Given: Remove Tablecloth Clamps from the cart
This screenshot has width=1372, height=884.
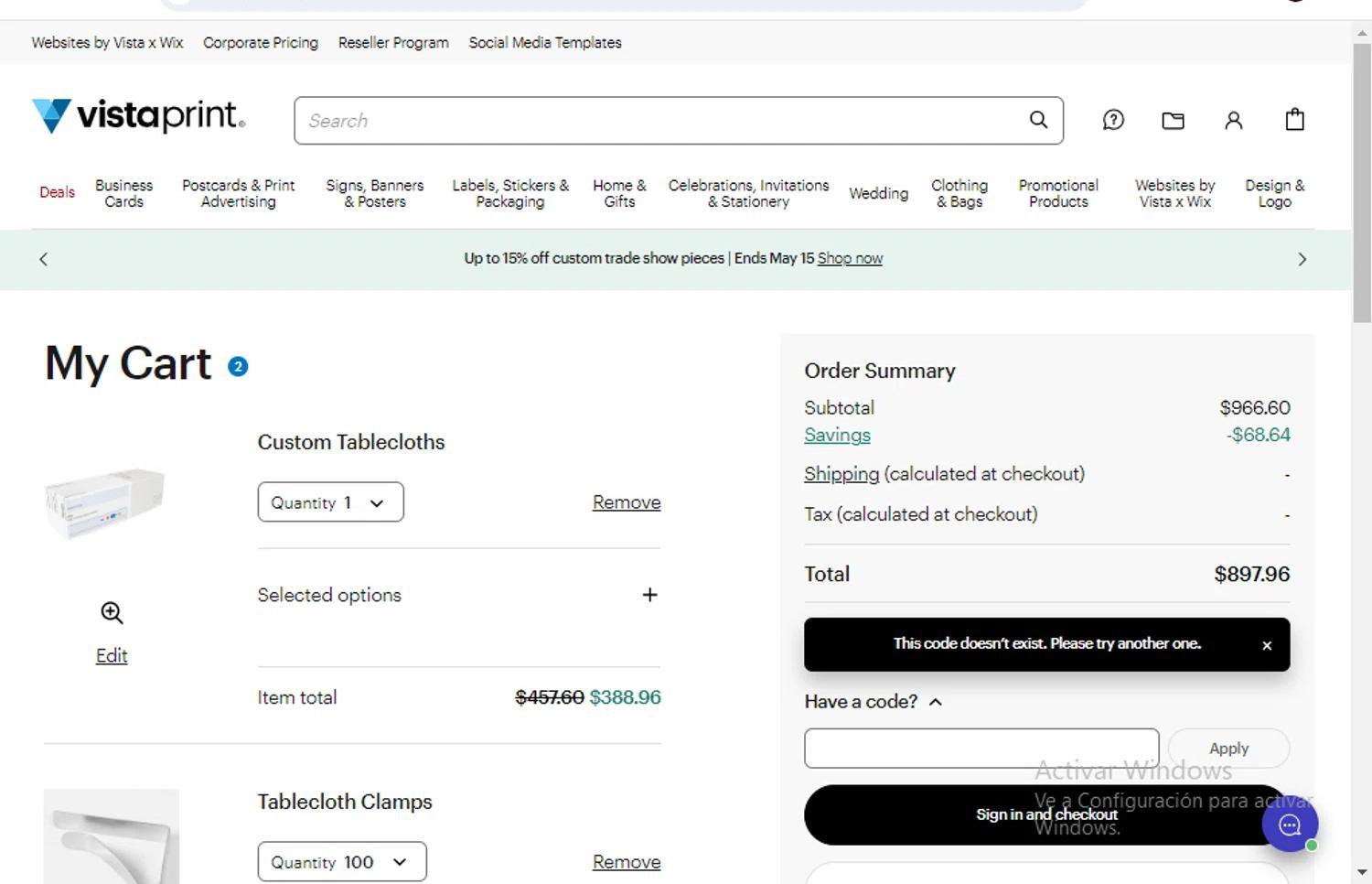Looking at the screenshot, I should point(627,862).
